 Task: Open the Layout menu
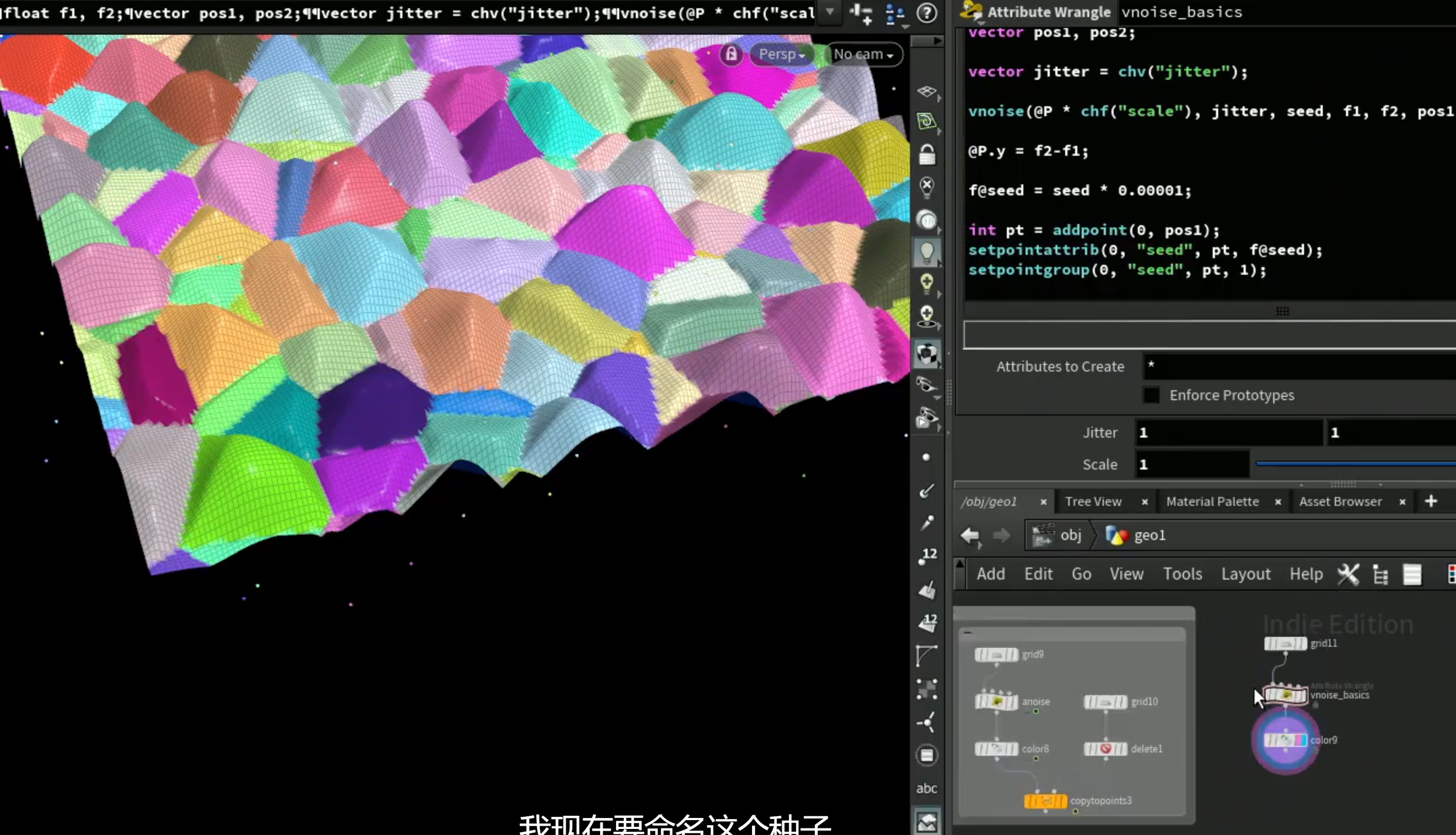pos(1246,574)
